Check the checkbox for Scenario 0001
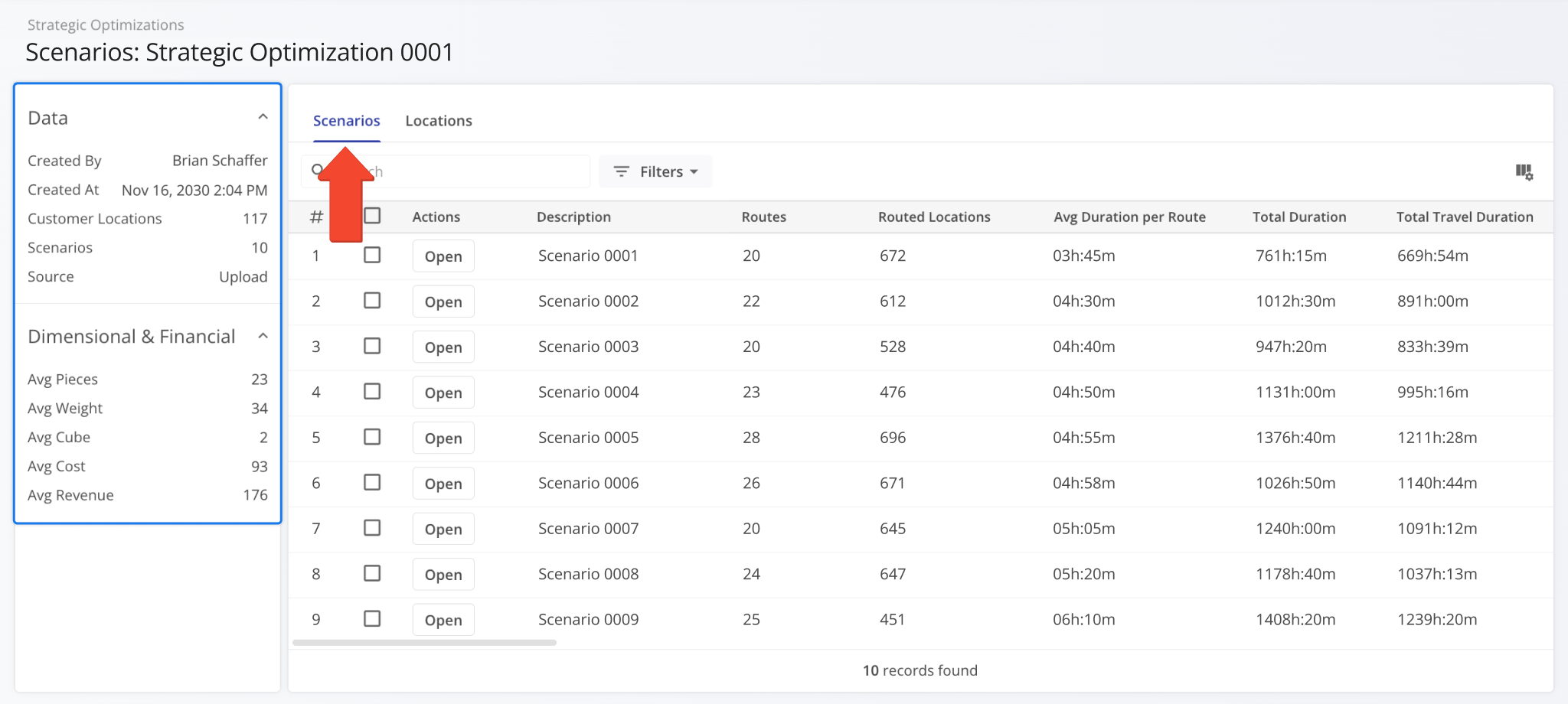1568x704 pixels. point(373,255)
